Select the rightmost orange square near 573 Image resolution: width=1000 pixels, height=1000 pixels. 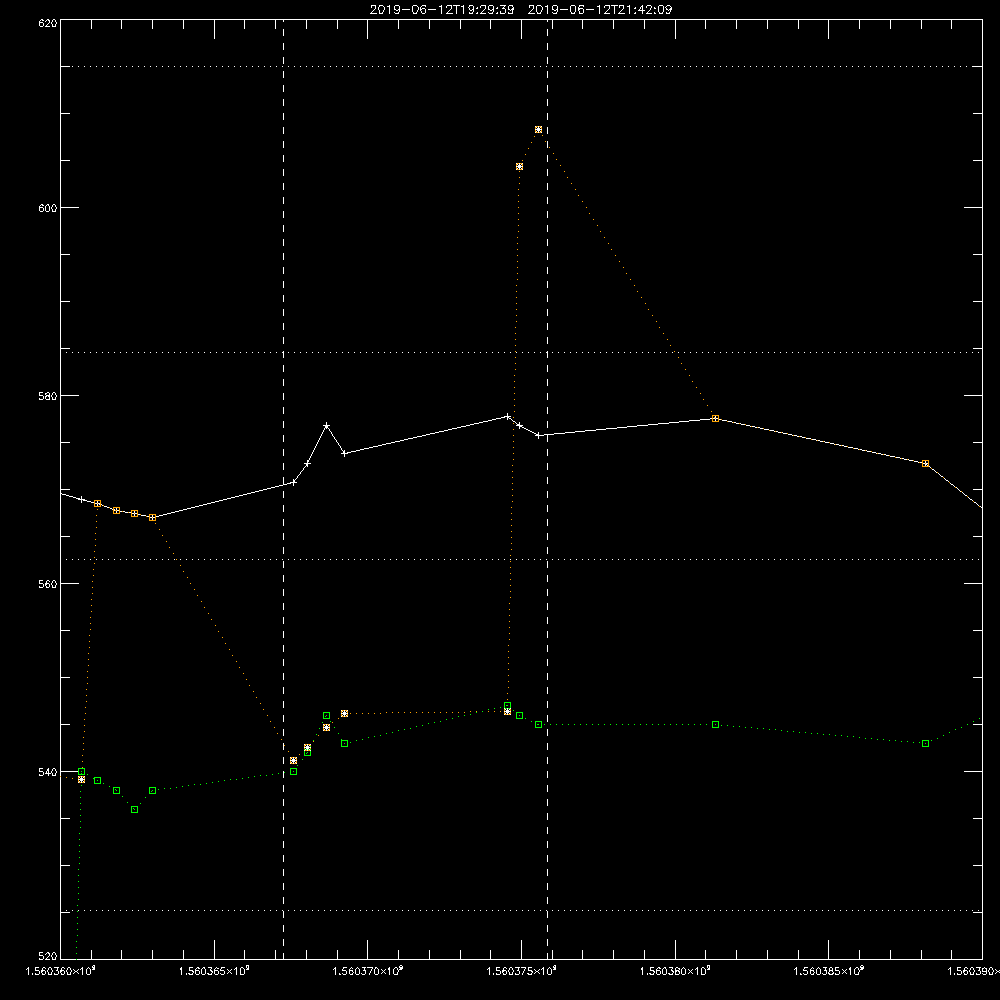pyautogui.click(x=925, y=464)
